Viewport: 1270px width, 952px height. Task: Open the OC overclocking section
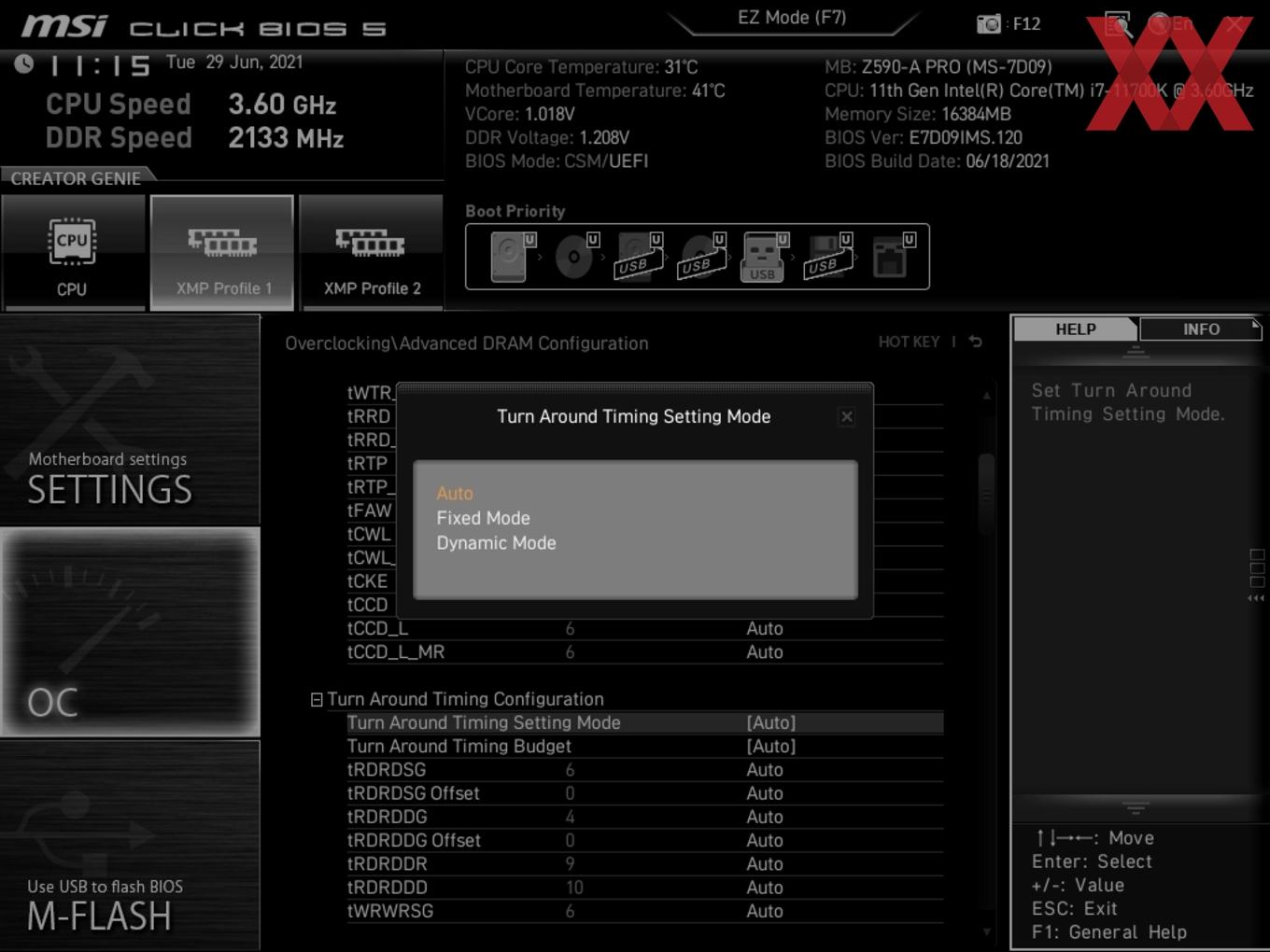[x=130, y=632]
